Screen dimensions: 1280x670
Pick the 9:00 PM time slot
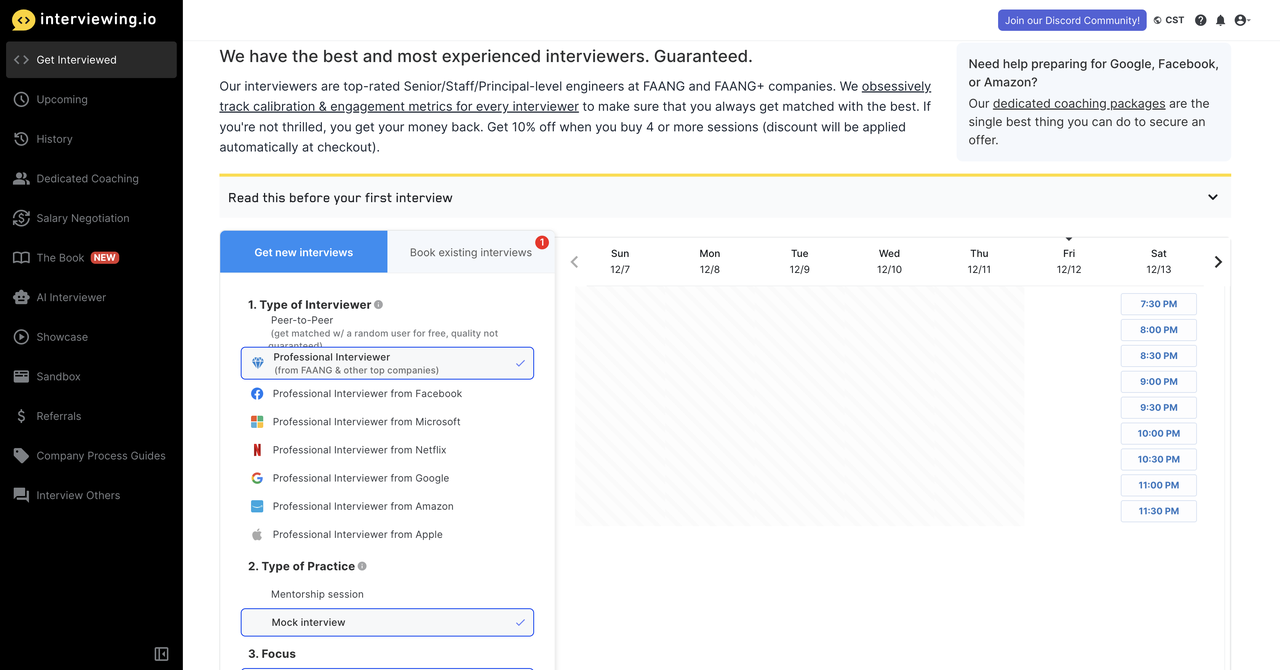tap(1158, 381)
